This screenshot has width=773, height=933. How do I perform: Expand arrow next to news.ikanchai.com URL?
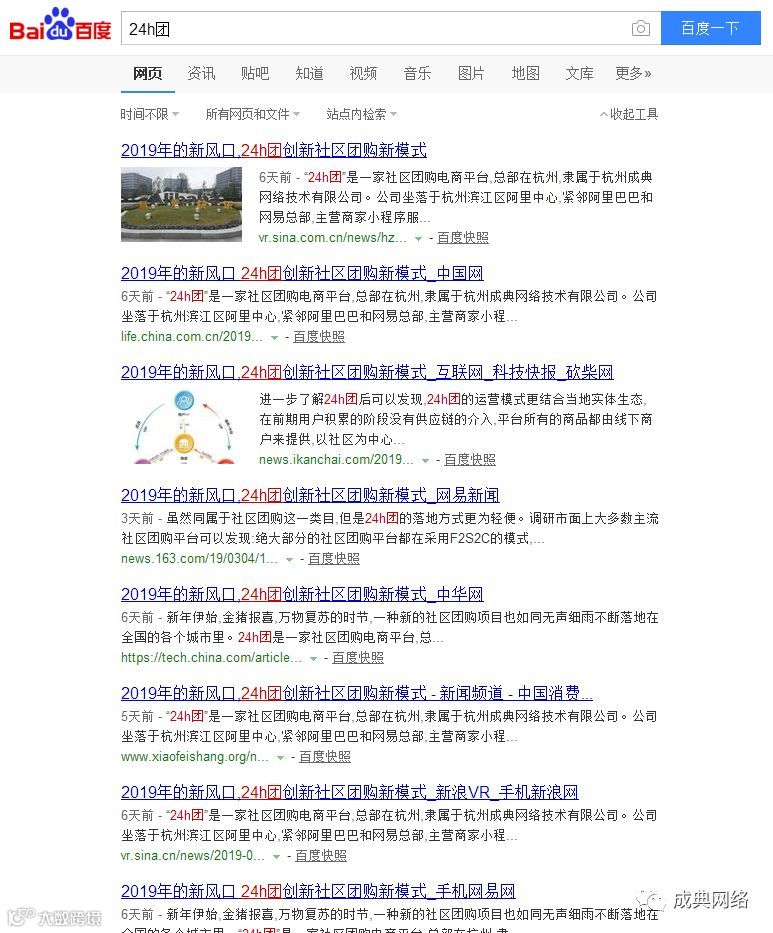(x=425, y=461)
